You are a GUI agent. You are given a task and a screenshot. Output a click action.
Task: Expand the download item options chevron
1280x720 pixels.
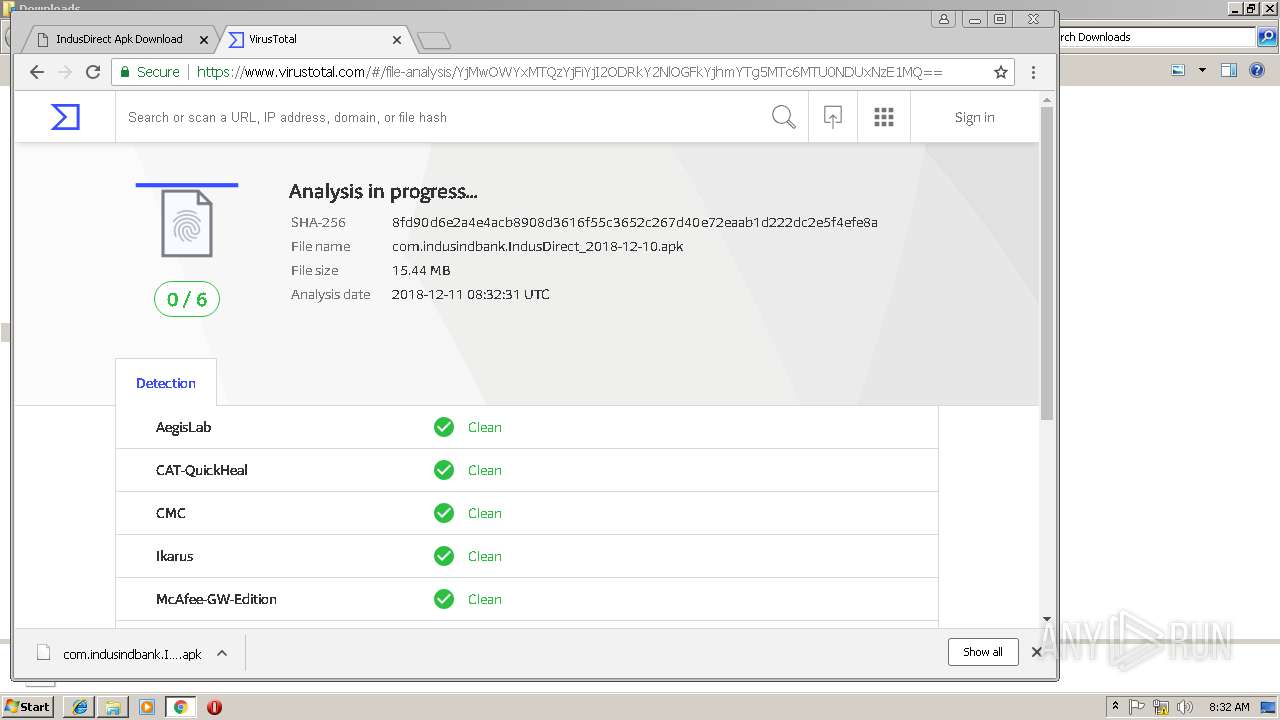click(222, 653)
